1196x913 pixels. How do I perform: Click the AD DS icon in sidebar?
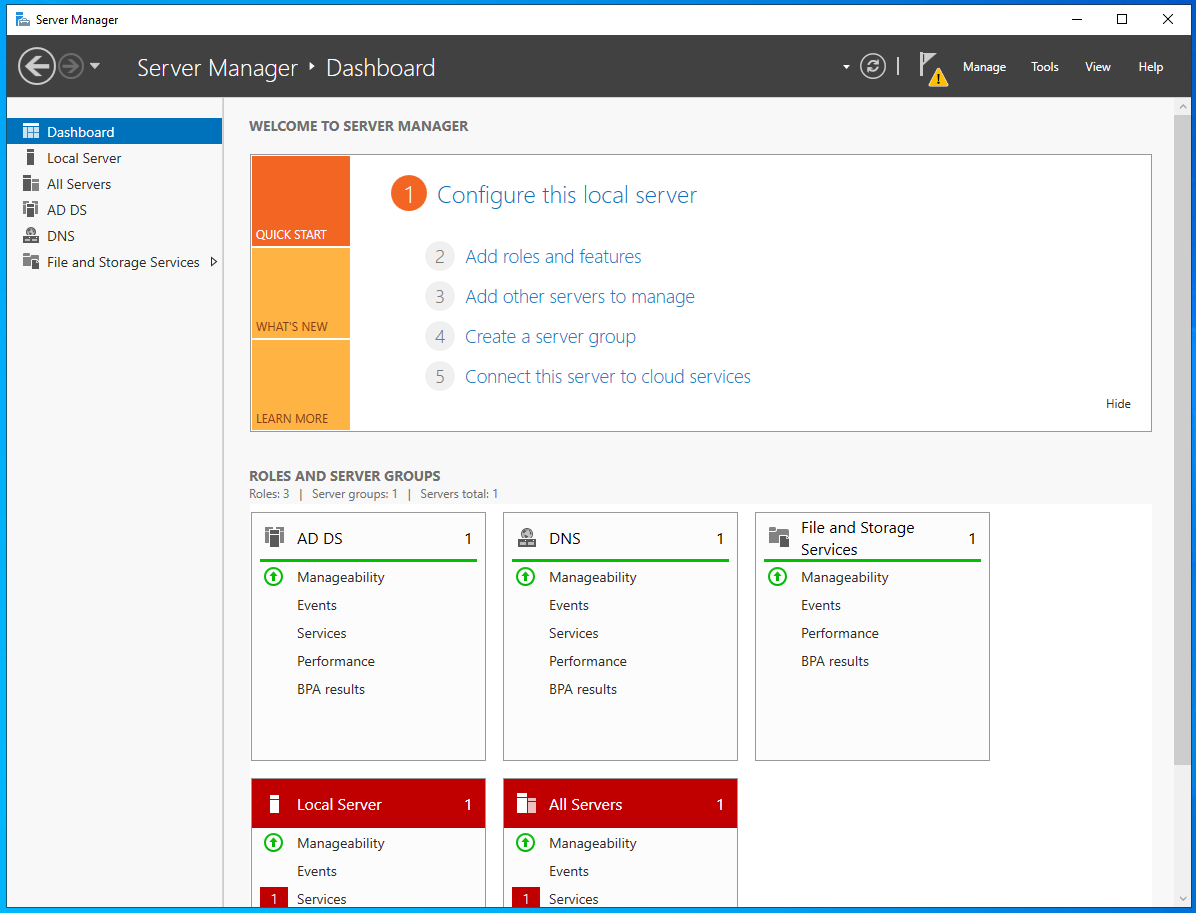pos(30,210)
